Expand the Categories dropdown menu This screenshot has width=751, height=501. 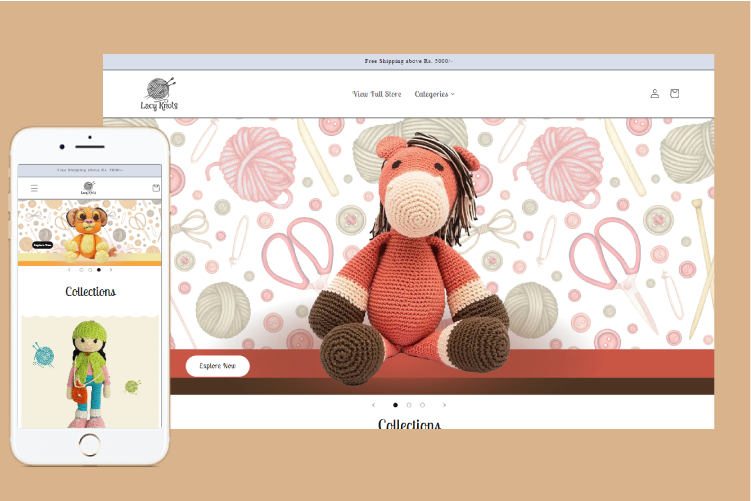(434, 94)
